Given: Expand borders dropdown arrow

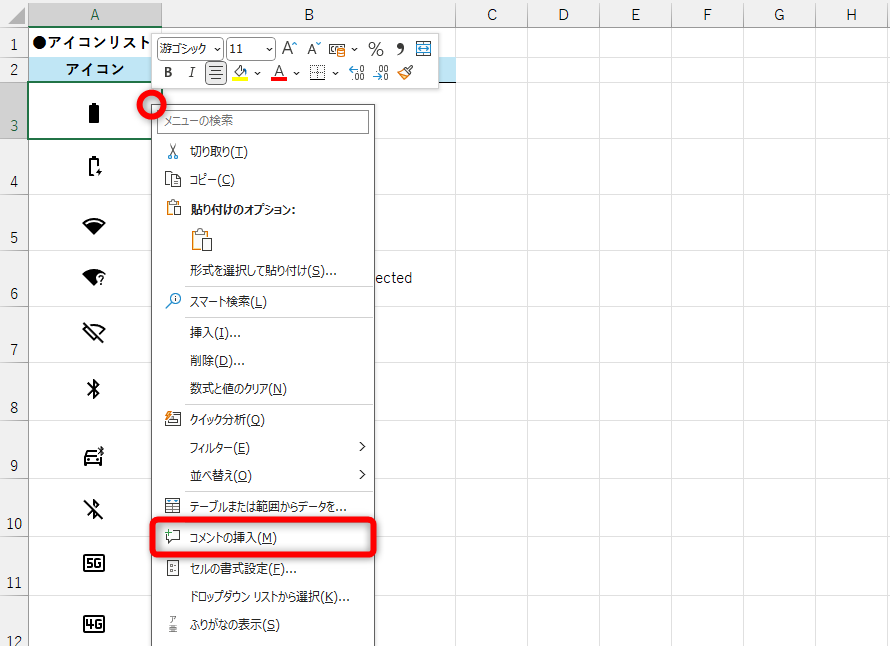Looking at the screenshot, I should pos(335,73).
